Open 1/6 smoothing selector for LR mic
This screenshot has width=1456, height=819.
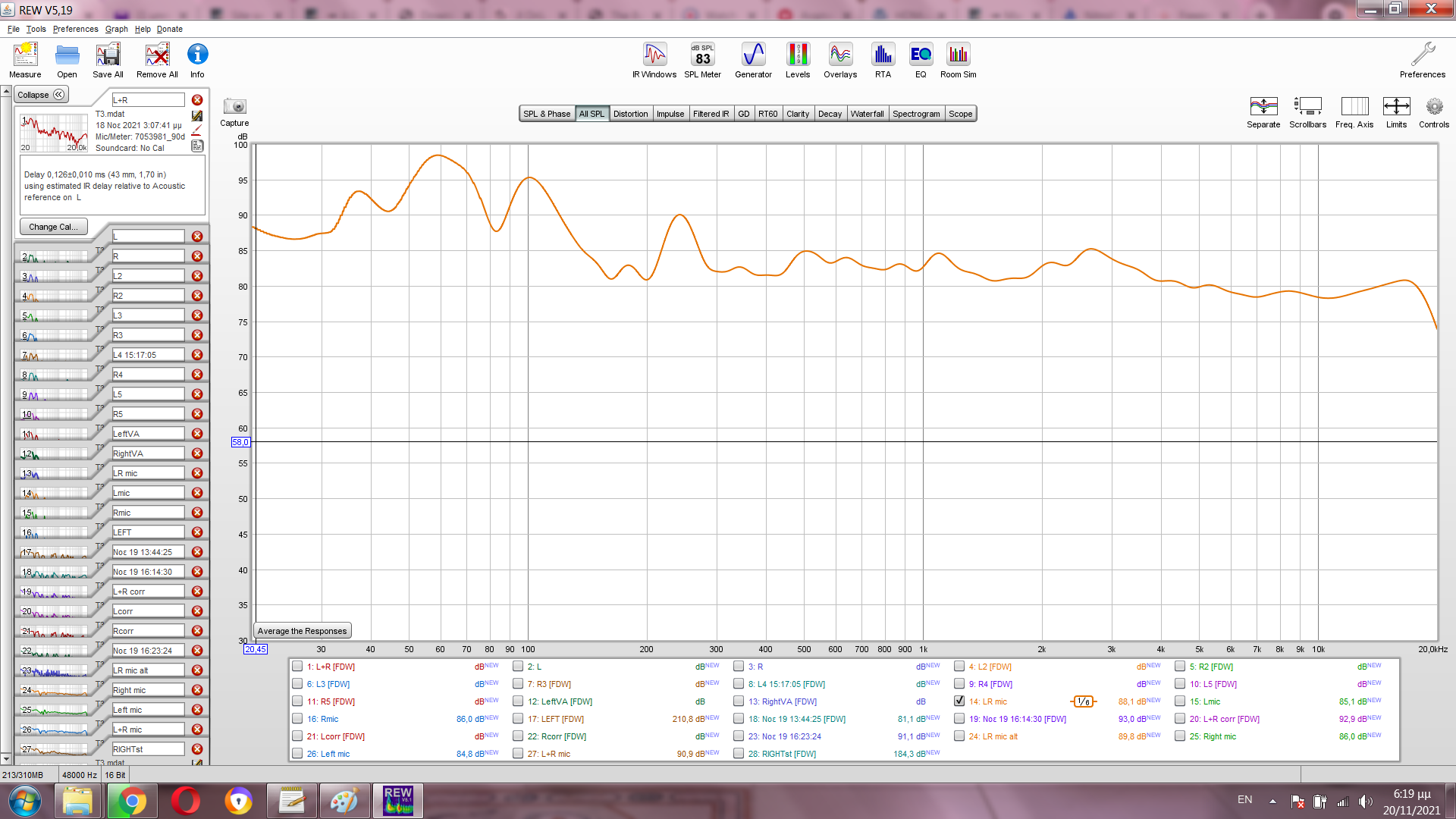pyautogui.click(x=1084, y=701)
